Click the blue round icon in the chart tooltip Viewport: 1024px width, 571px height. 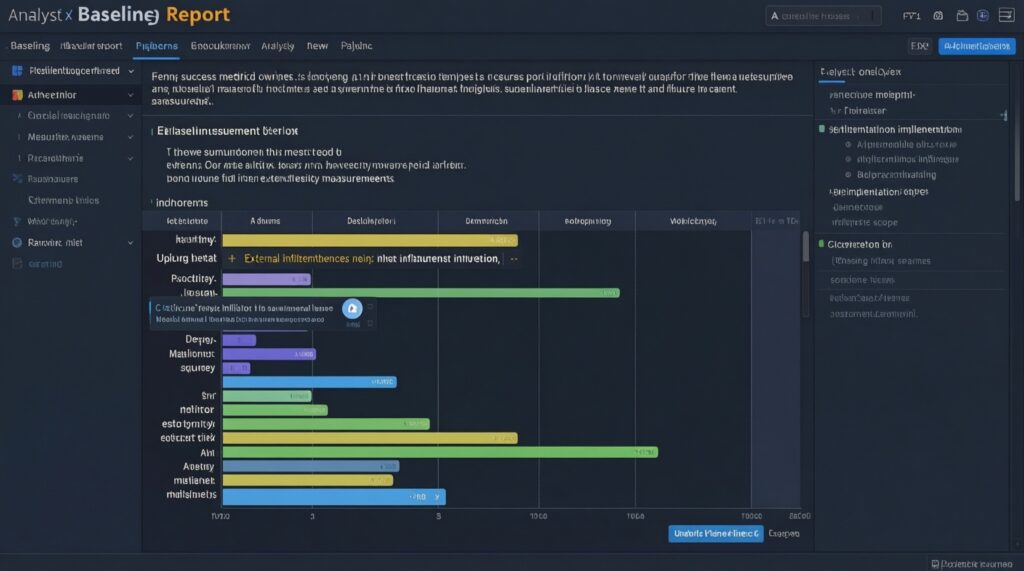point(351,309)
